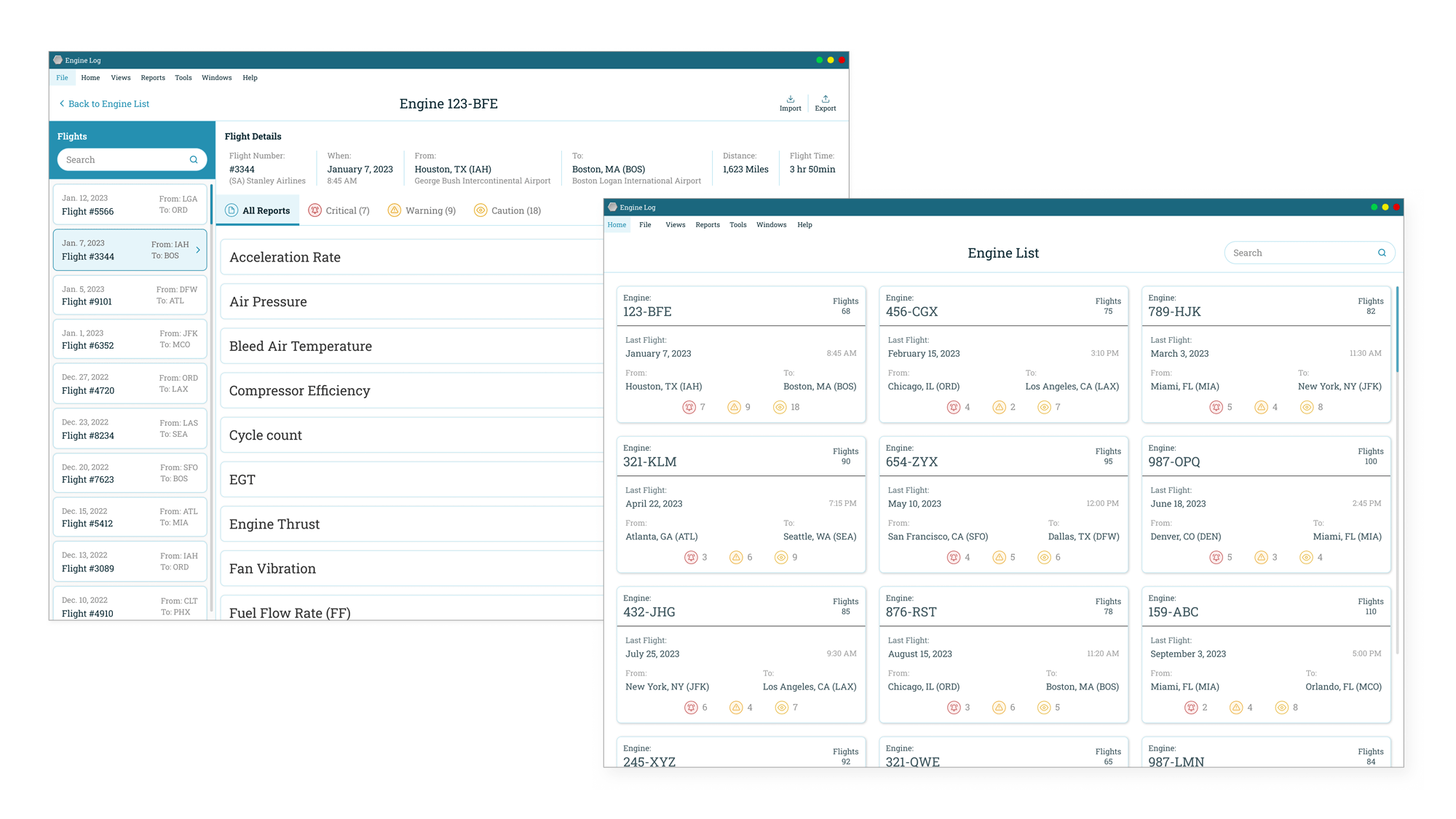The image size is (1456, 819).
Task: Click caution eye icon on 789-HJK card
Action: pos(1307,407)
